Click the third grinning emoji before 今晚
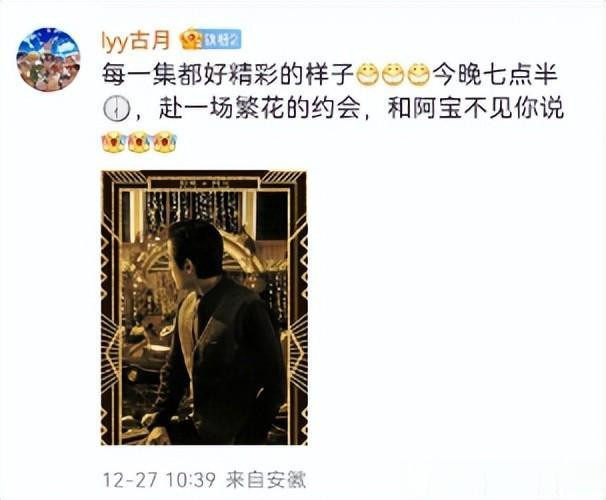Viewport: 606px width, 500px height. click(x=419, y=74)
